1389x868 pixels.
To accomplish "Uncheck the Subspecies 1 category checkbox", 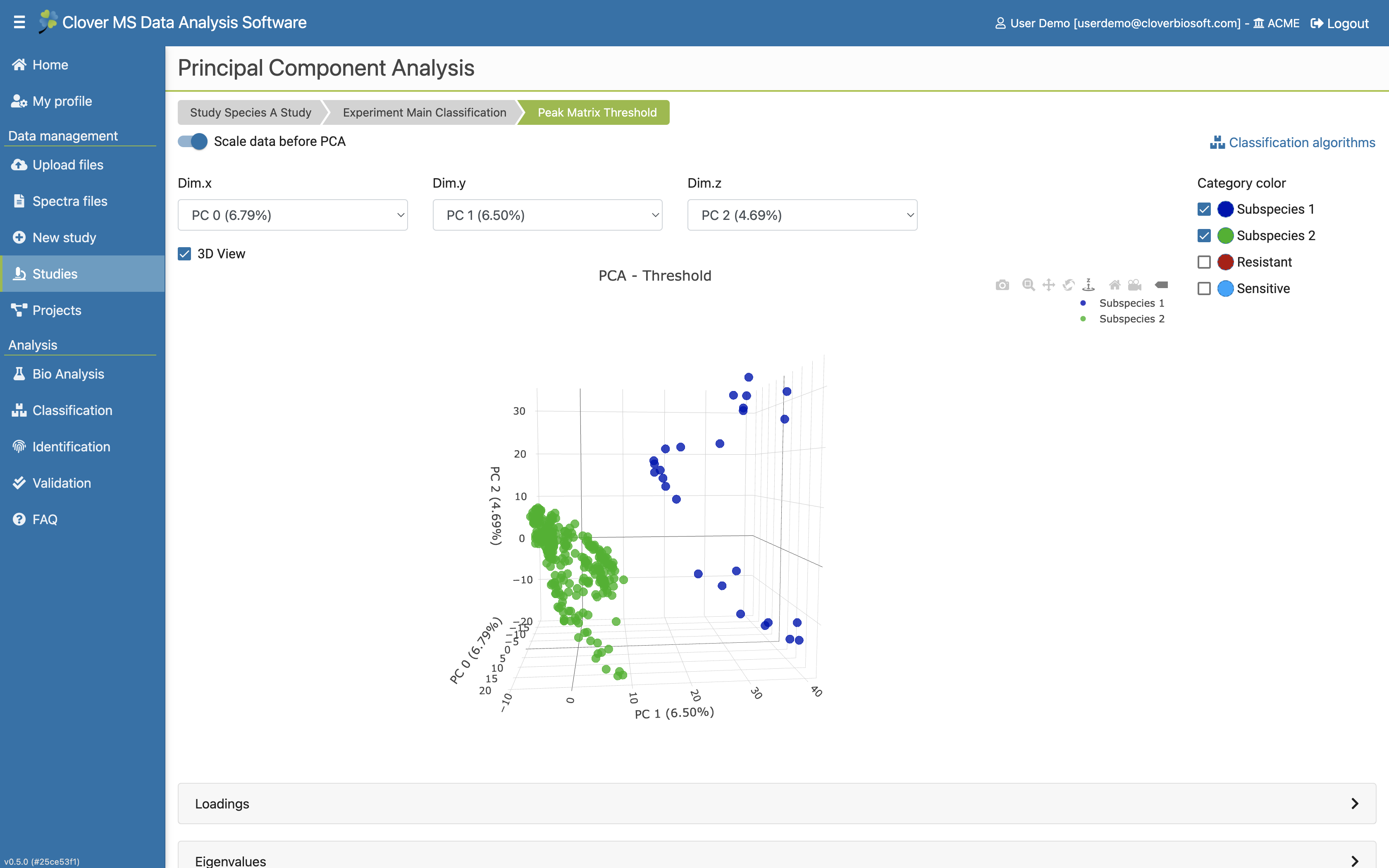I will point(1204,209).
